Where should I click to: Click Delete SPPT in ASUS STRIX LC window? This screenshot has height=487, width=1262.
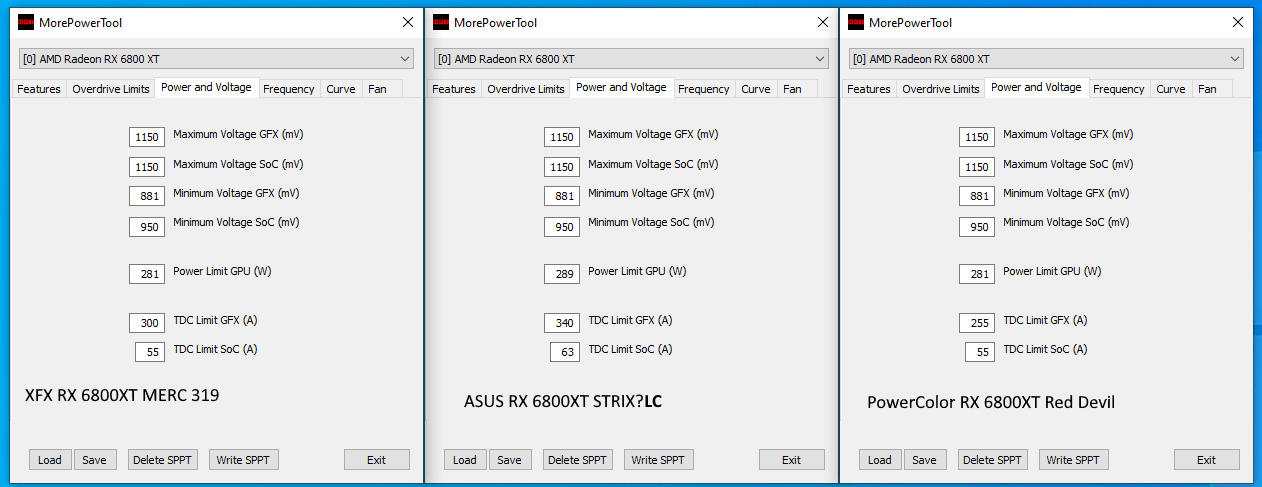(578, 460)
